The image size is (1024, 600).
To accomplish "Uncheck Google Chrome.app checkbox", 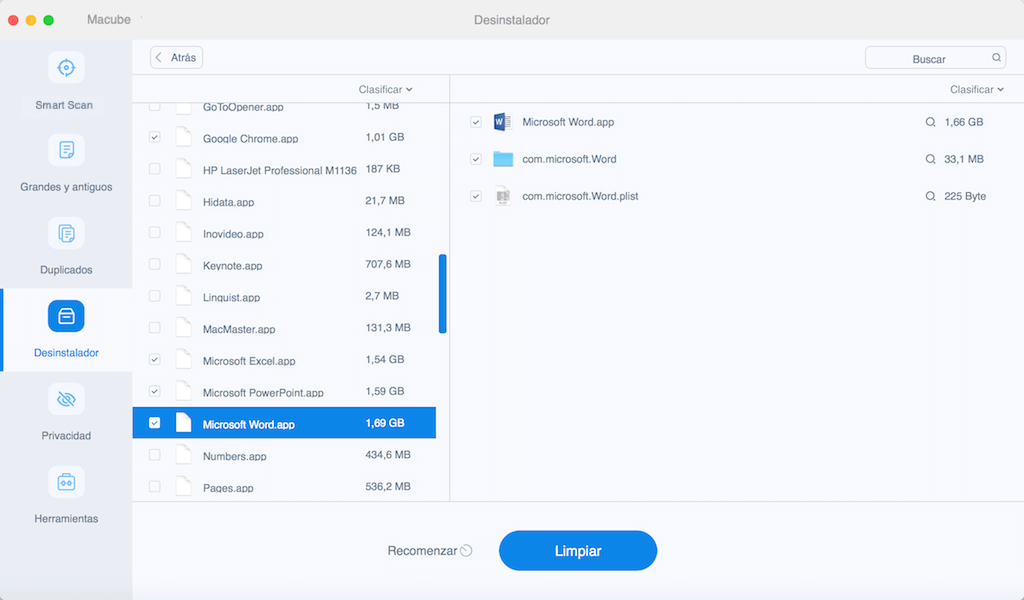I will (x=155, y=137).
